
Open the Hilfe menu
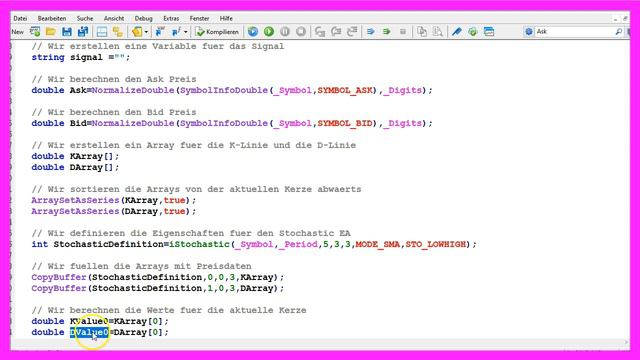tap(226, 18)
